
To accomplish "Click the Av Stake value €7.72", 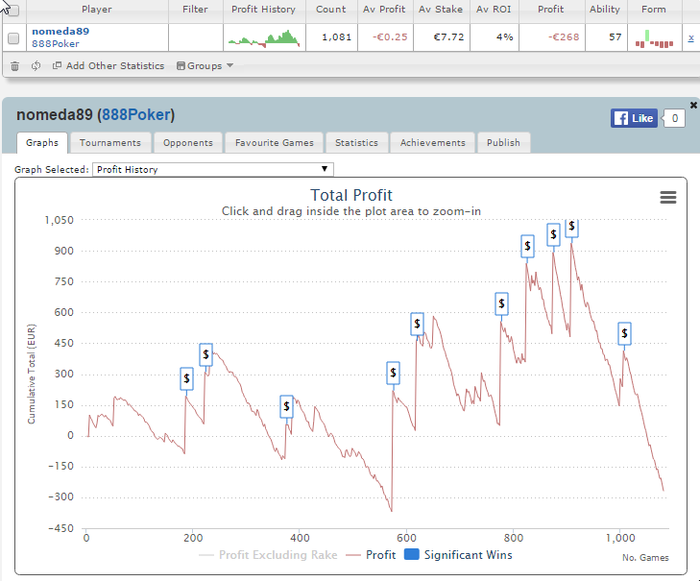I will (x=449, y=37).
